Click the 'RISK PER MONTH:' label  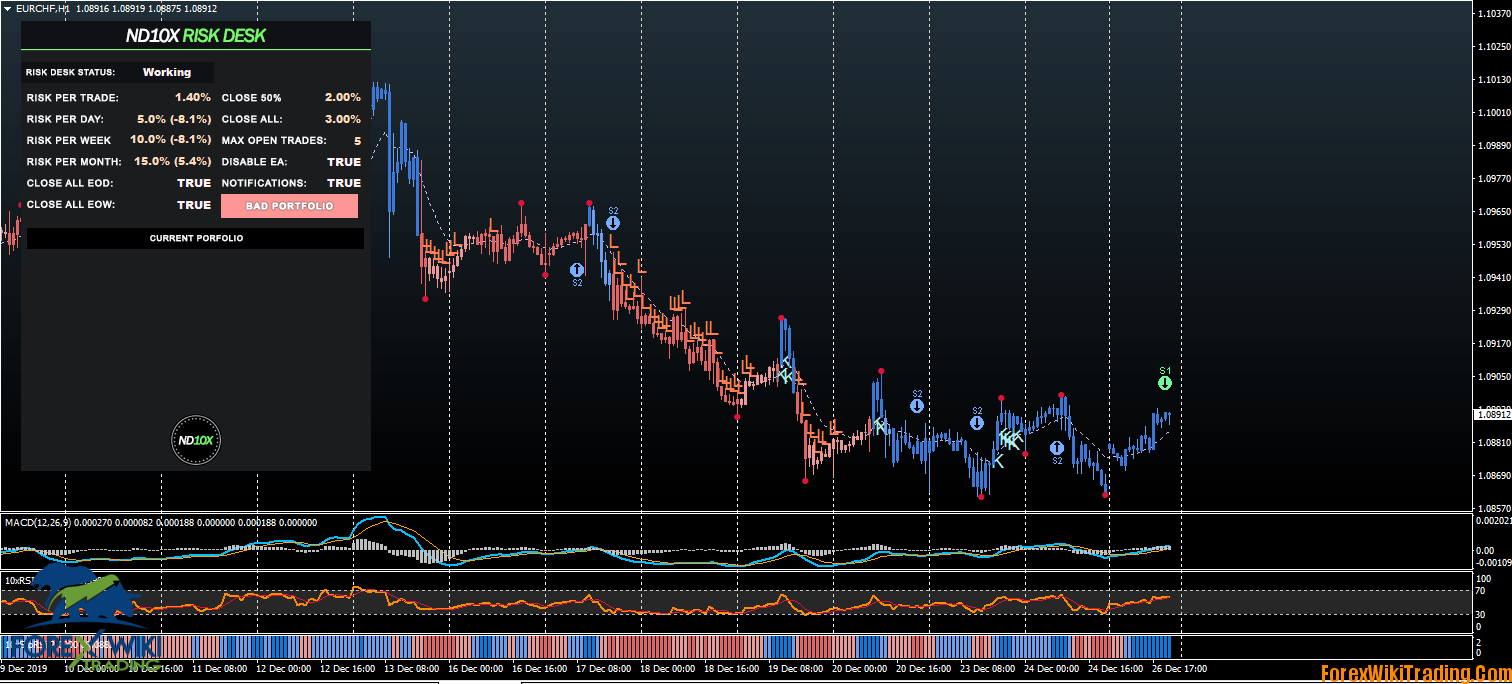click(74, 162)
